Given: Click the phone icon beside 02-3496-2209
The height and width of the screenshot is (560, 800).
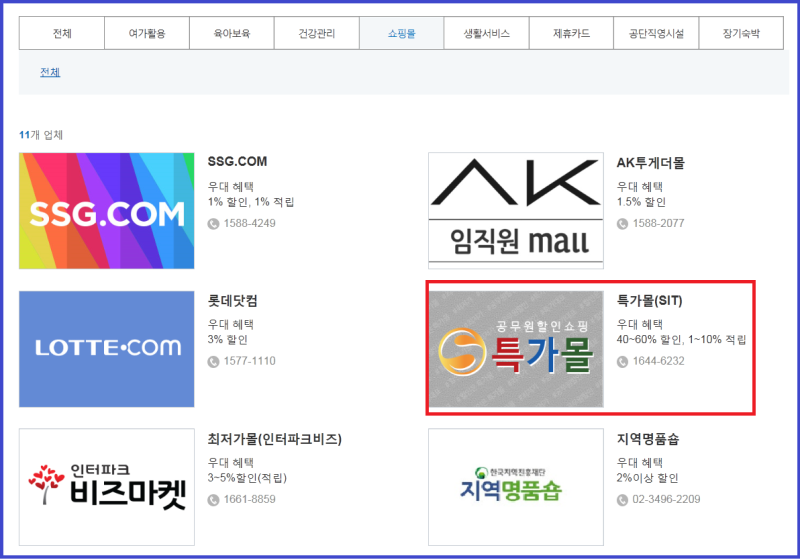Looking at the screenshot, I should 622,500.
